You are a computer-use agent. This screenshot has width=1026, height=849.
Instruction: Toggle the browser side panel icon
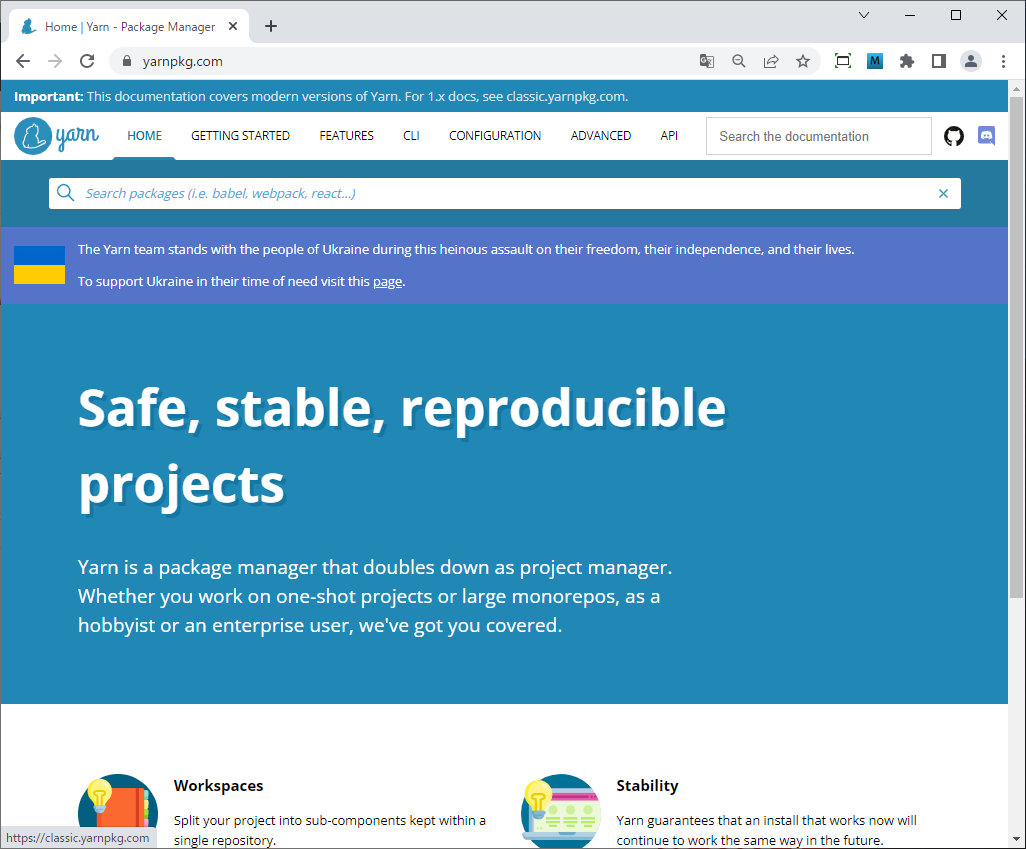pyautogui.click(x=939, y=61)
